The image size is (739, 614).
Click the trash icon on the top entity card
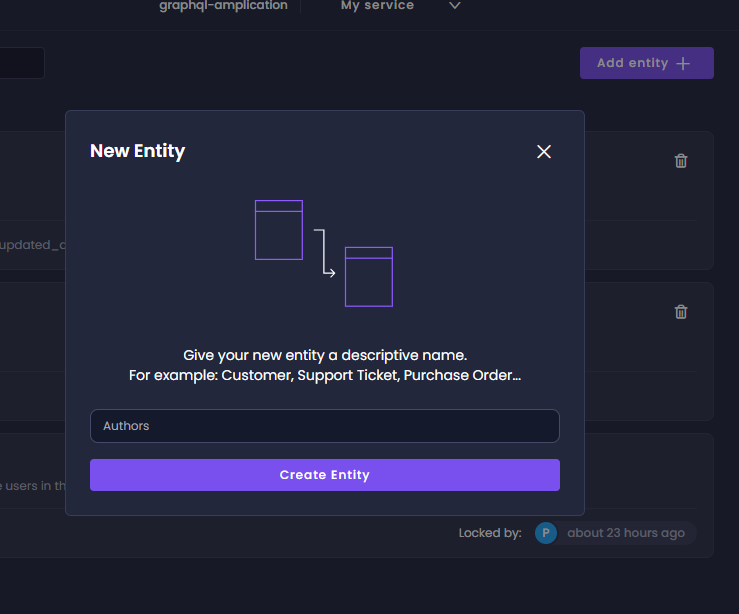click(x=681, y=161)
